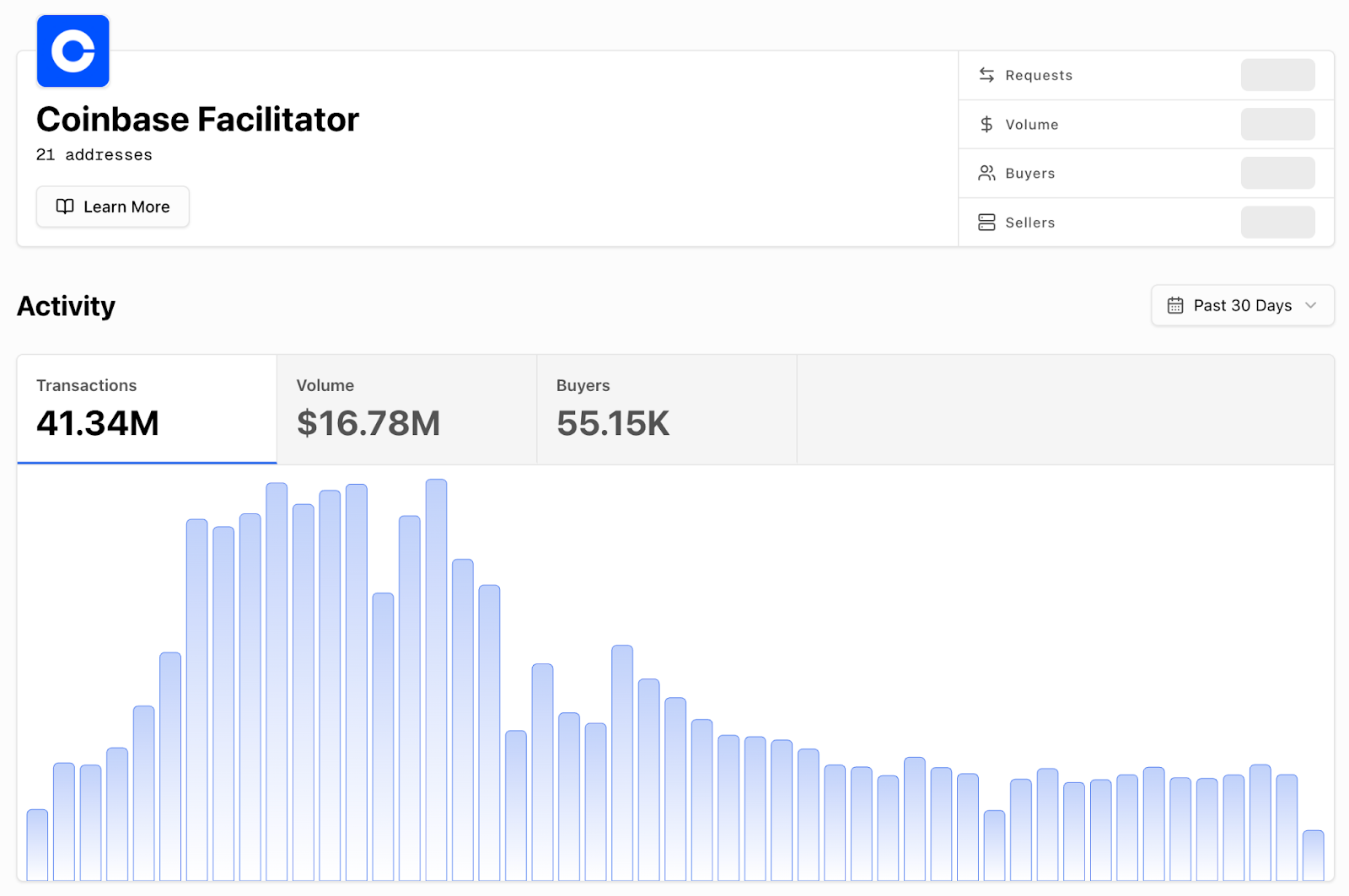Click the Learn More button
This screenshot has width=1349, height=896.
pyautogui.click(x=113, y=207)
